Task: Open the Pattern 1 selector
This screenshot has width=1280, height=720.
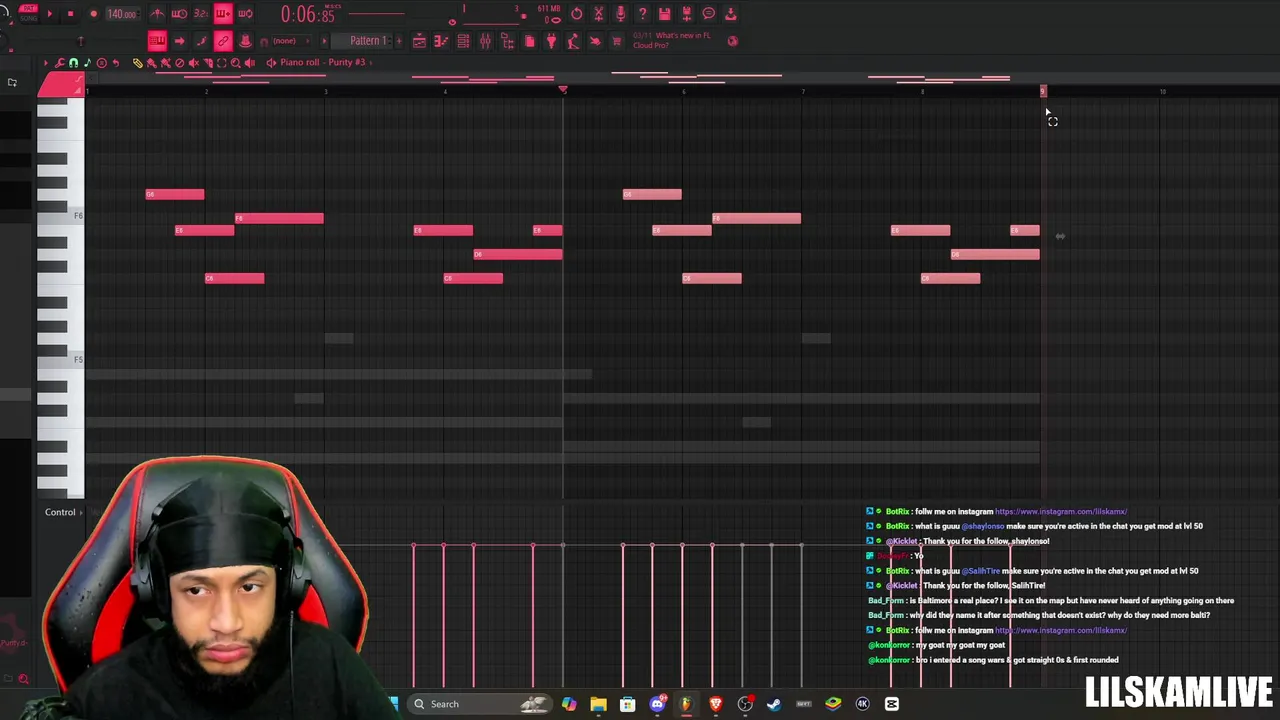Action: pyautogui.click(x=367, y=41)
